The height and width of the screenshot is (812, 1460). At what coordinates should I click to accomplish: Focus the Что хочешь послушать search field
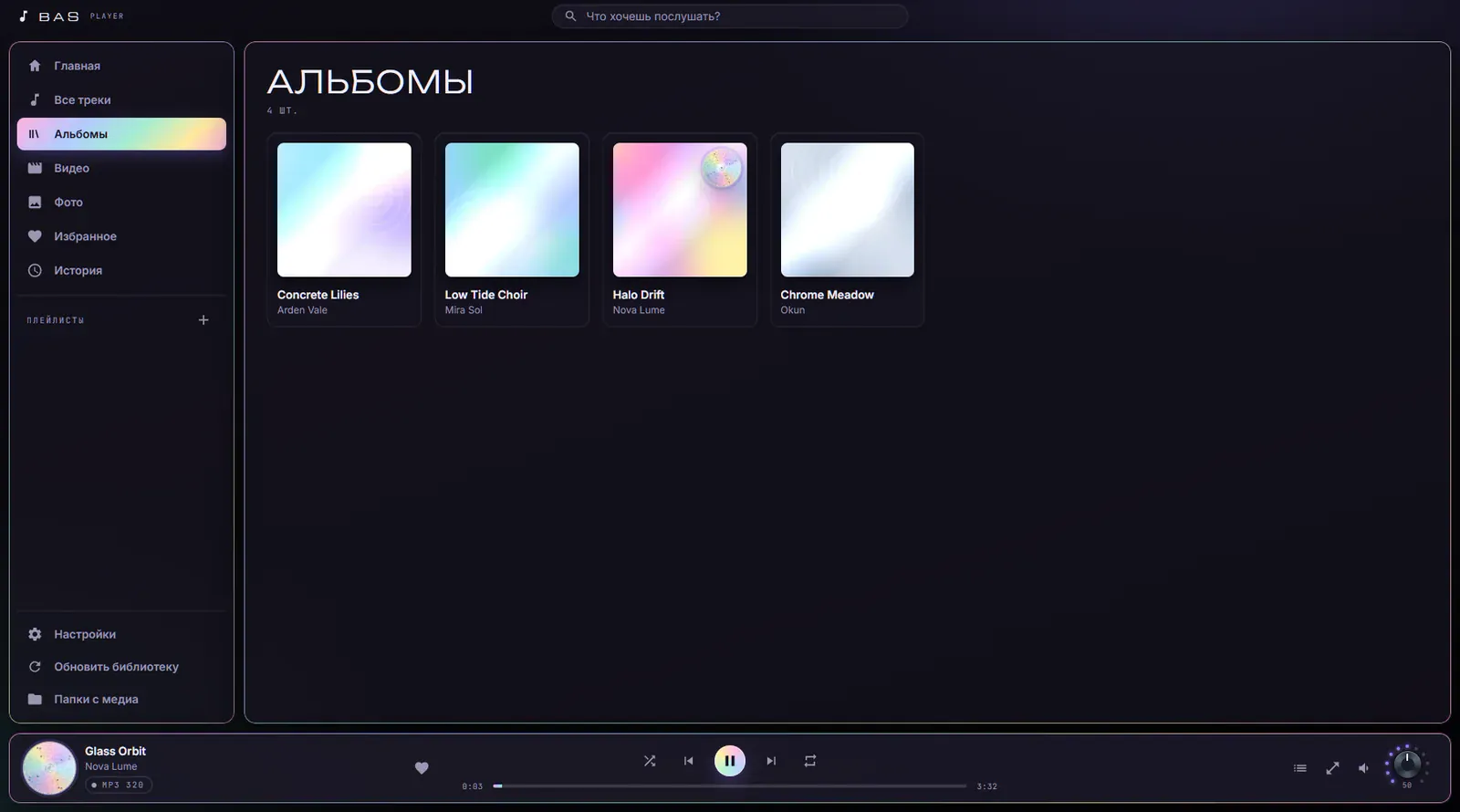point(730,16)
